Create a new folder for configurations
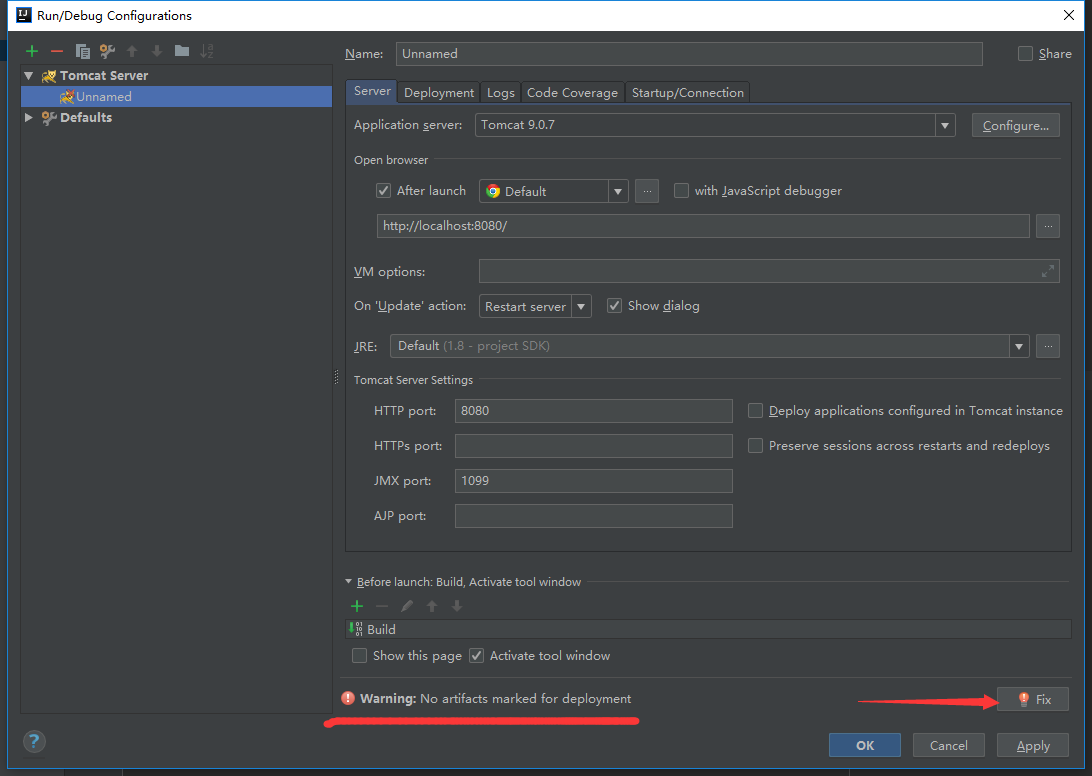 [182, 51]
